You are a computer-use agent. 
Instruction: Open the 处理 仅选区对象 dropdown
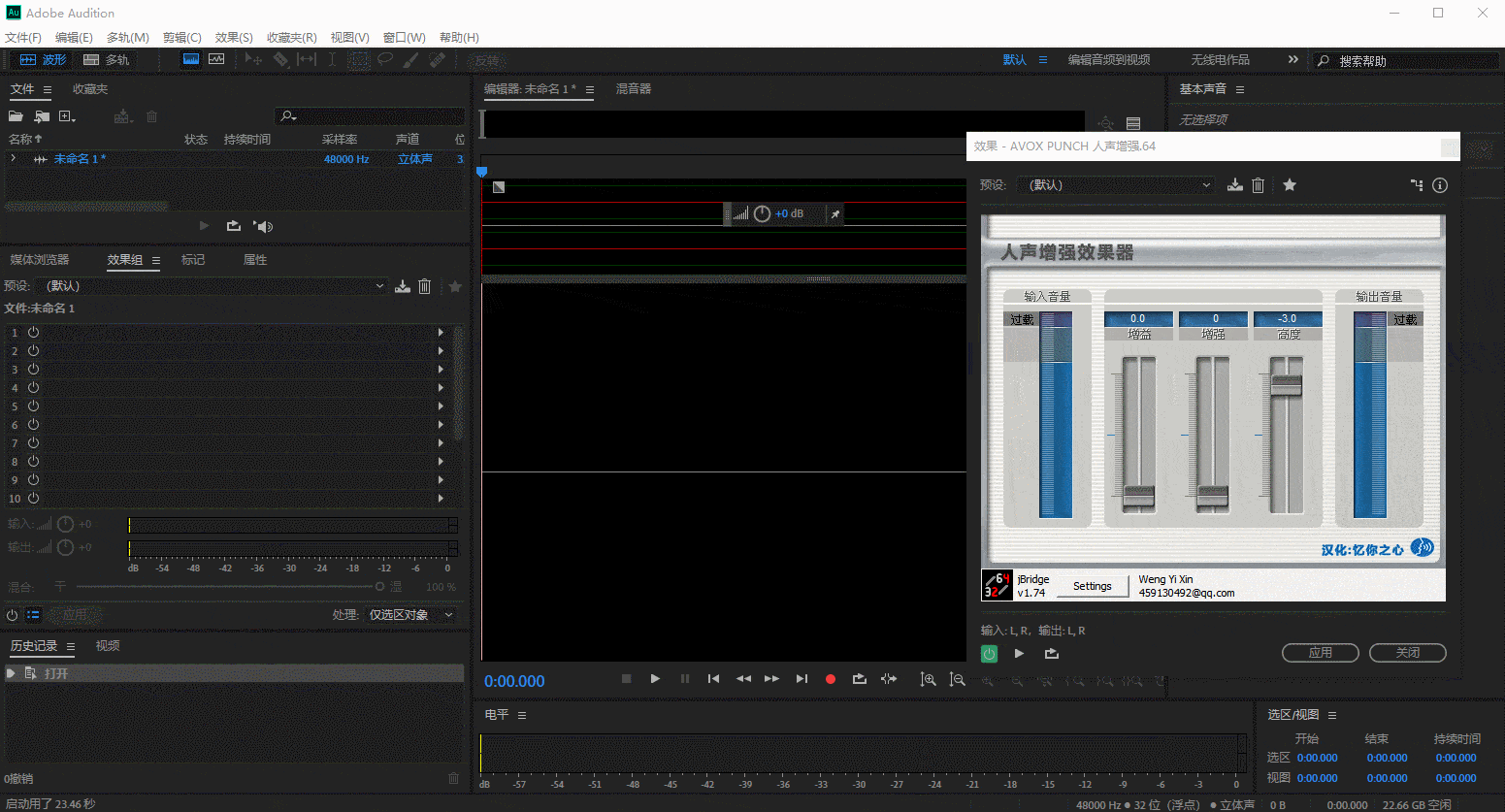click(410, 615)
